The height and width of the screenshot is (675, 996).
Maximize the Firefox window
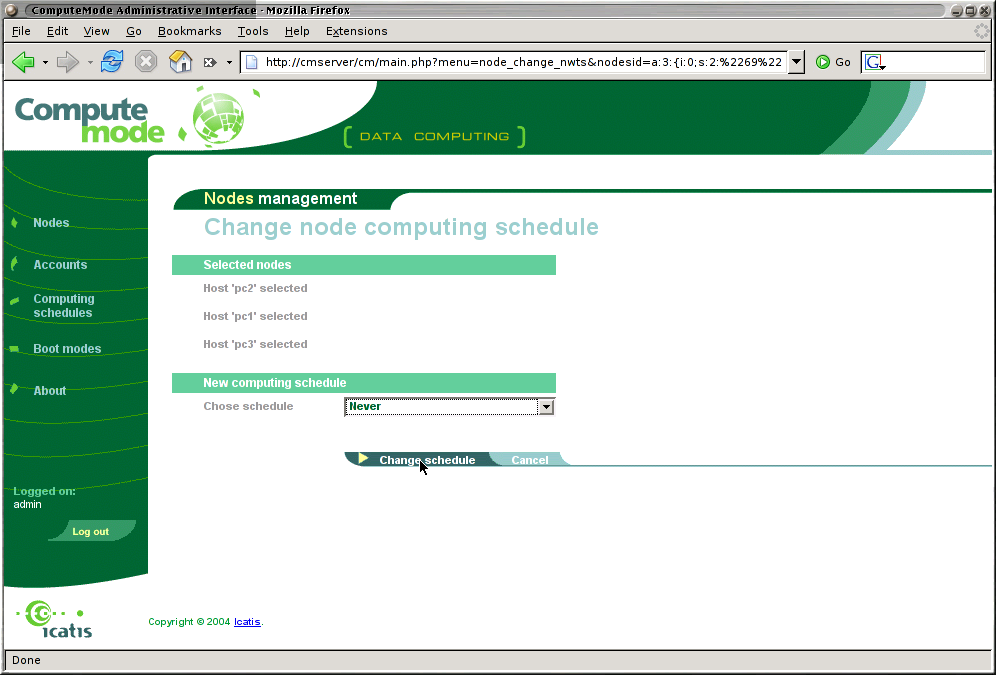coord(971,10)
